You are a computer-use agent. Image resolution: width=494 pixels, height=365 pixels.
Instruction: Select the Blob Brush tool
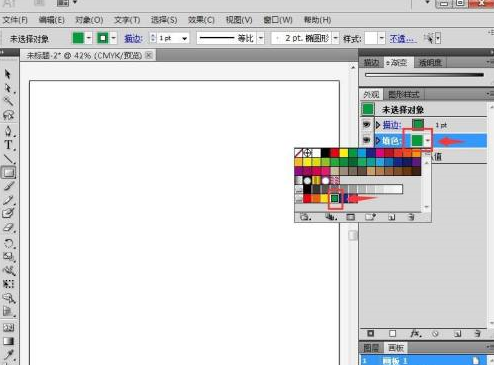(8, 214)
